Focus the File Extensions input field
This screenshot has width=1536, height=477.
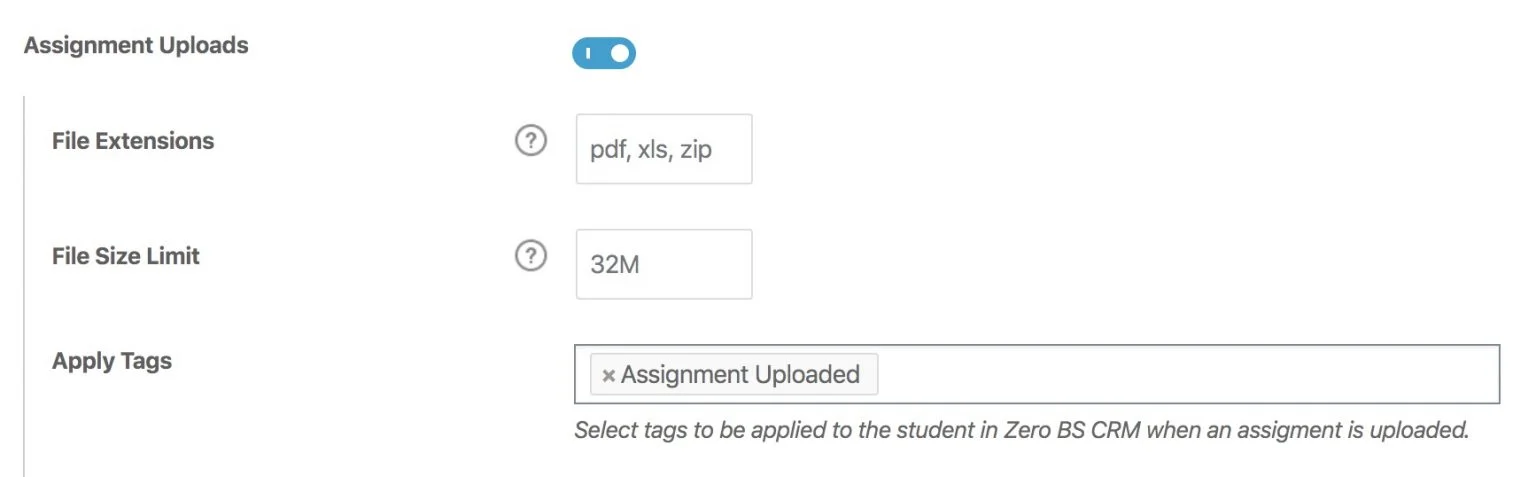(x=664, y=149)
